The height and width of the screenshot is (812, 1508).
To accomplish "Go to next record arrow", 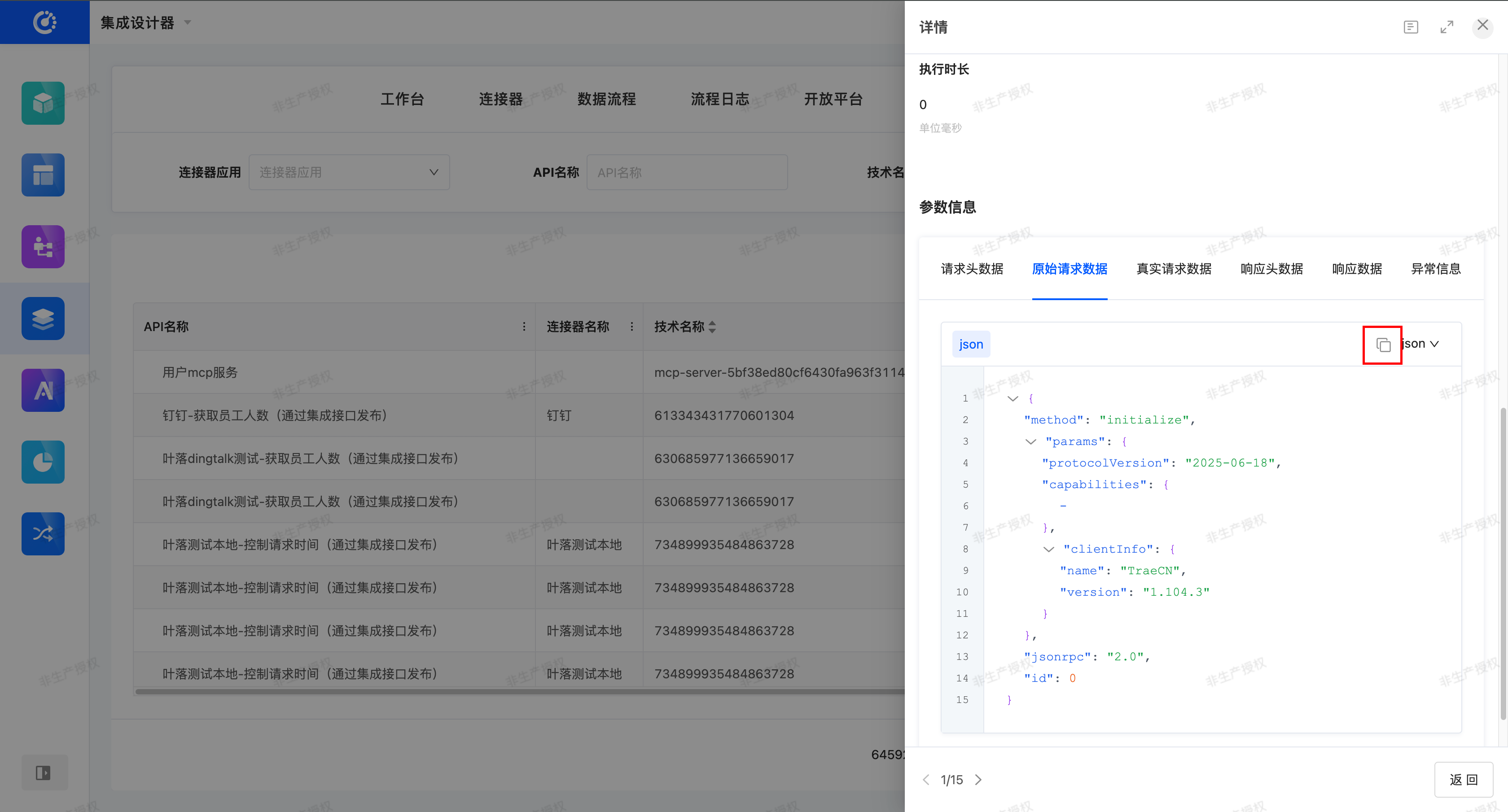I will [x=978, y=780].
